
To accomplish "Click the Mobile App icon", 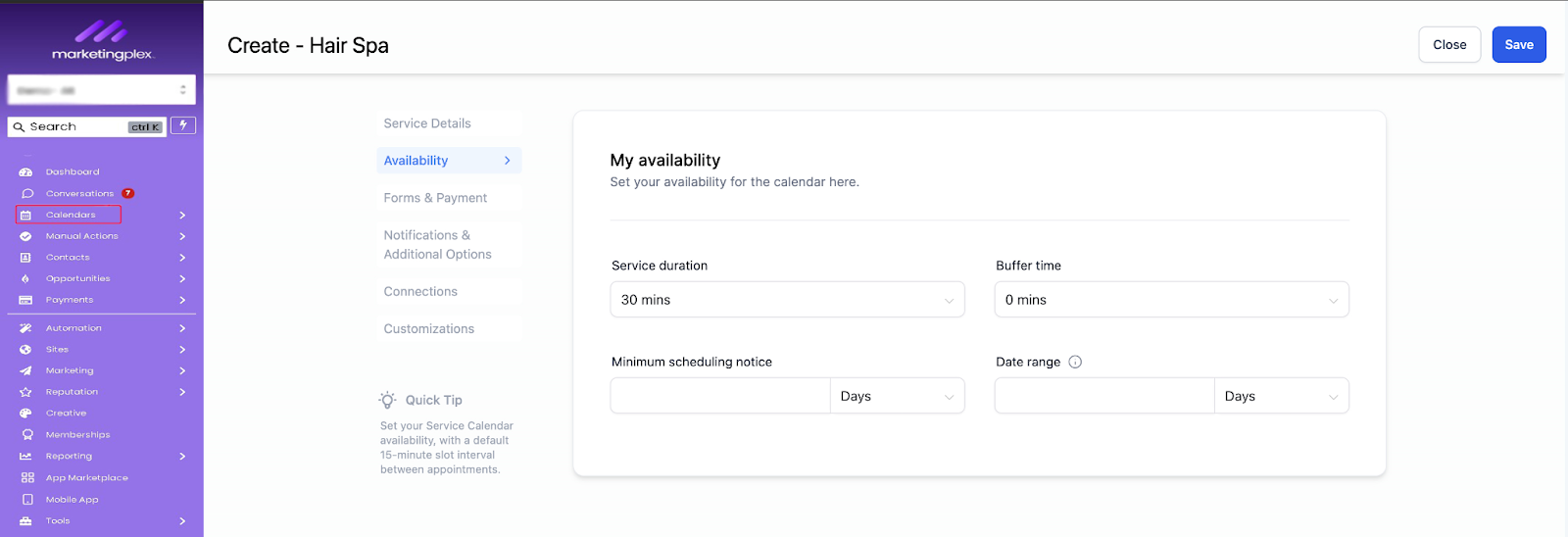I will coord(27,500).
